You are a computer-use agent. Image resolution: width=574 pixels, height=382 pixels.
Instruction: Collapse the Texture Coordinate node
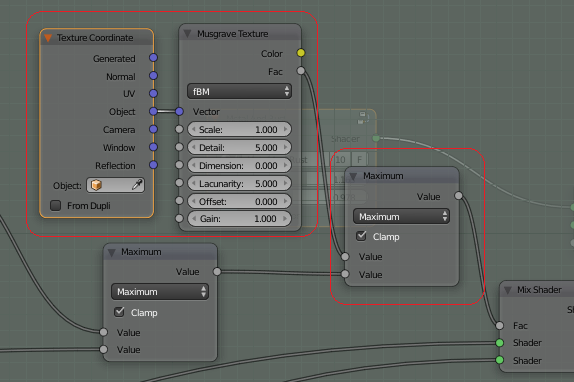point(48,38)
